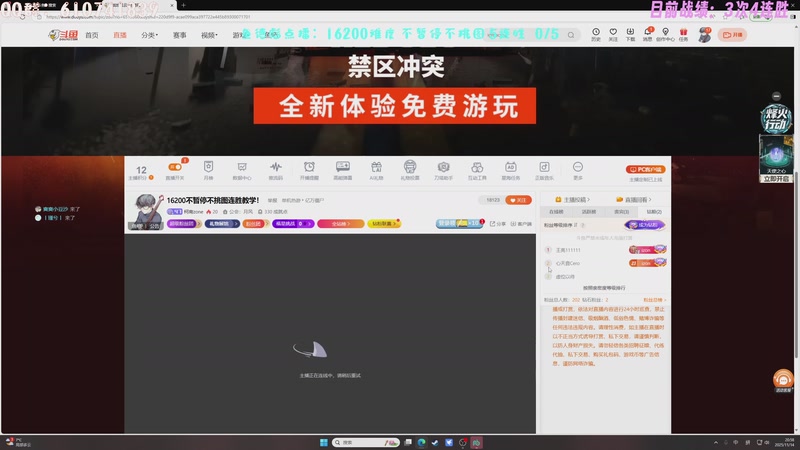Switch to the 钻粉 tab
This screenshot has height=450, width=800.
coord(654,212)
